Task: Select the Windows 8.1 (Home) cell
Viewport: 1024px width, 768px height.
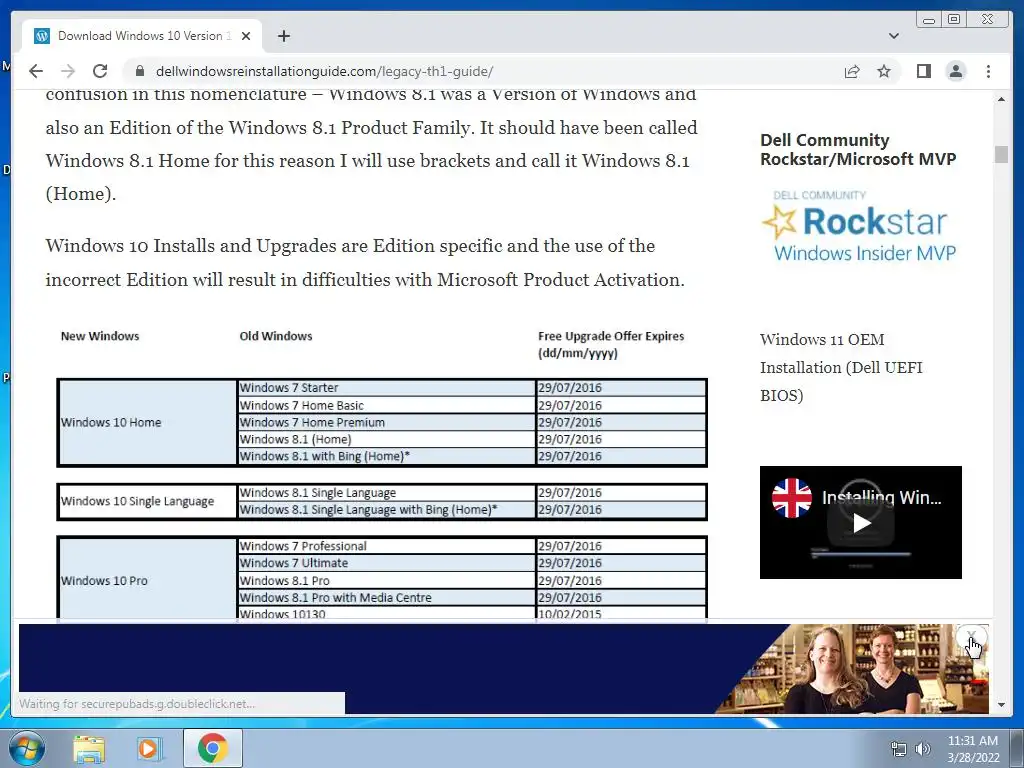Action: click(387, 439)
